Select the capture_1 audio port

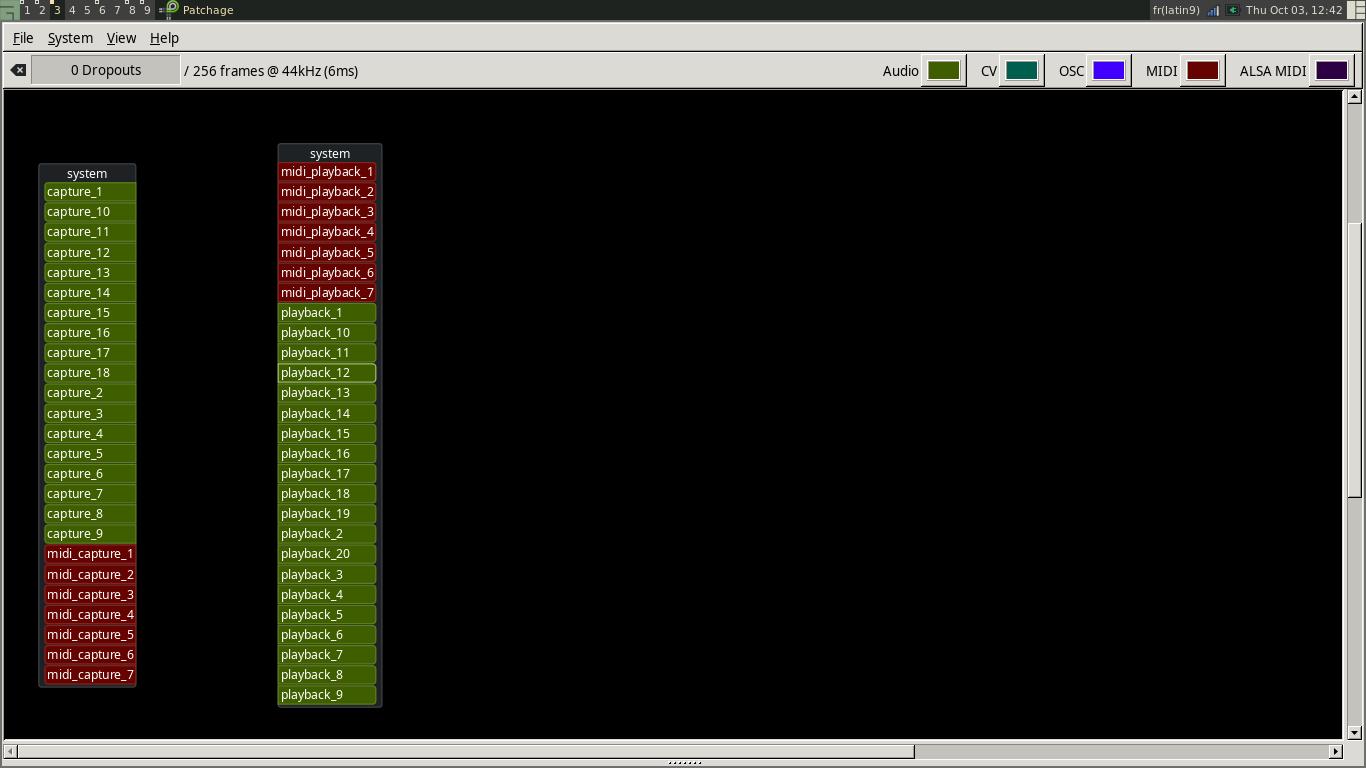(x=90, y=192)
